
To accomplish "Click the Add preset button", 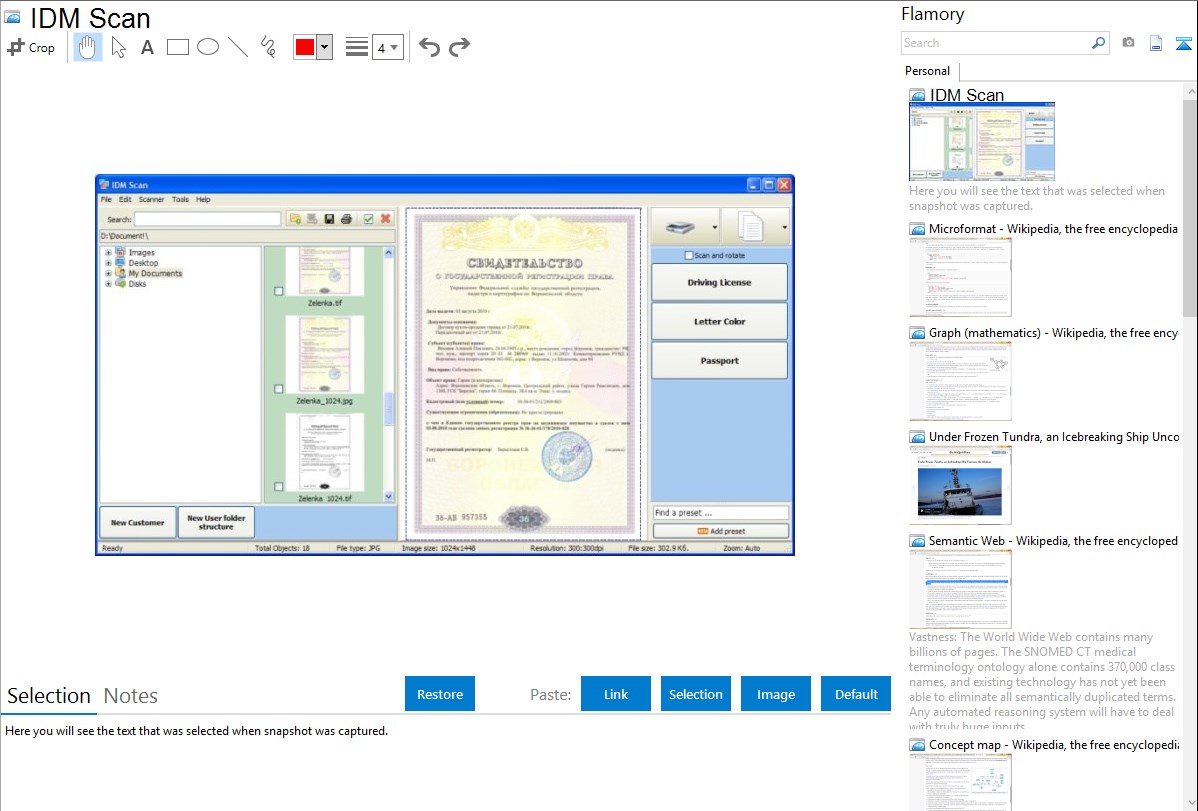I will pos(720,531).
